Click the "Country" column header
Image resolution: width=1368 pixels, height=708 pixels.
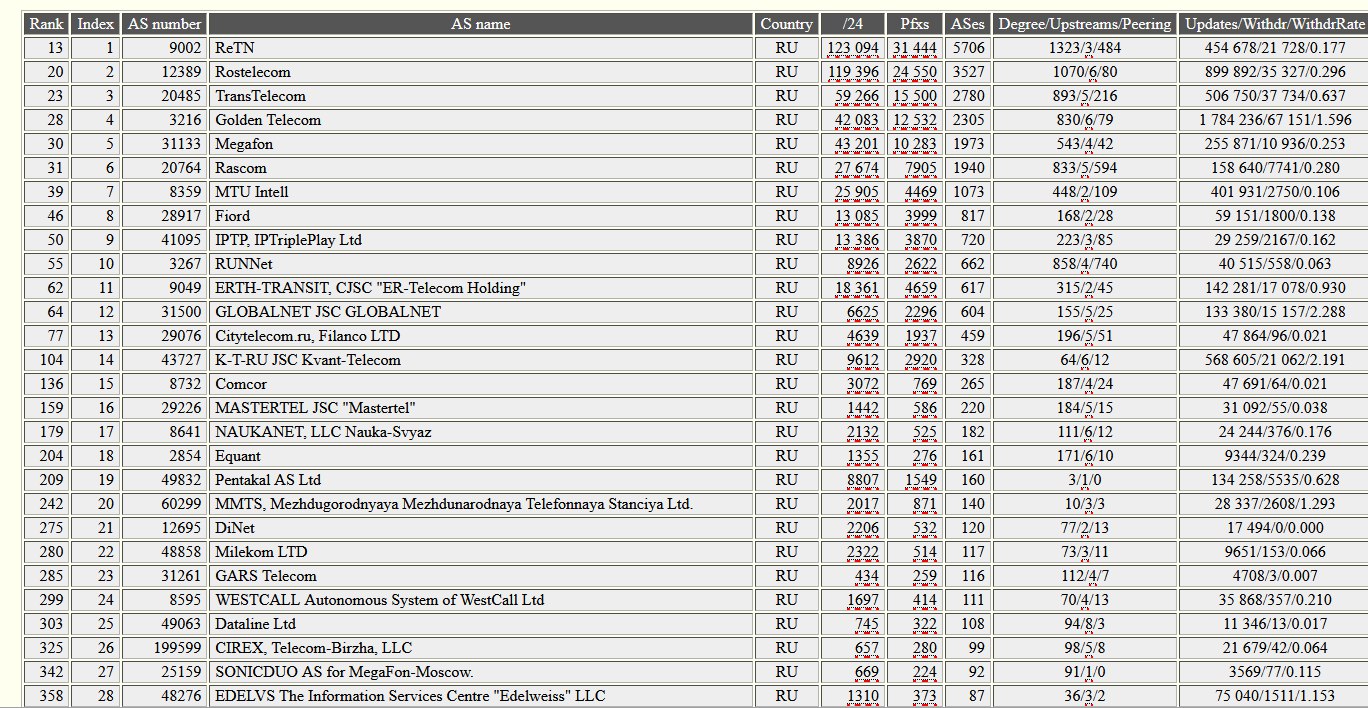click(x=786, y=24)
